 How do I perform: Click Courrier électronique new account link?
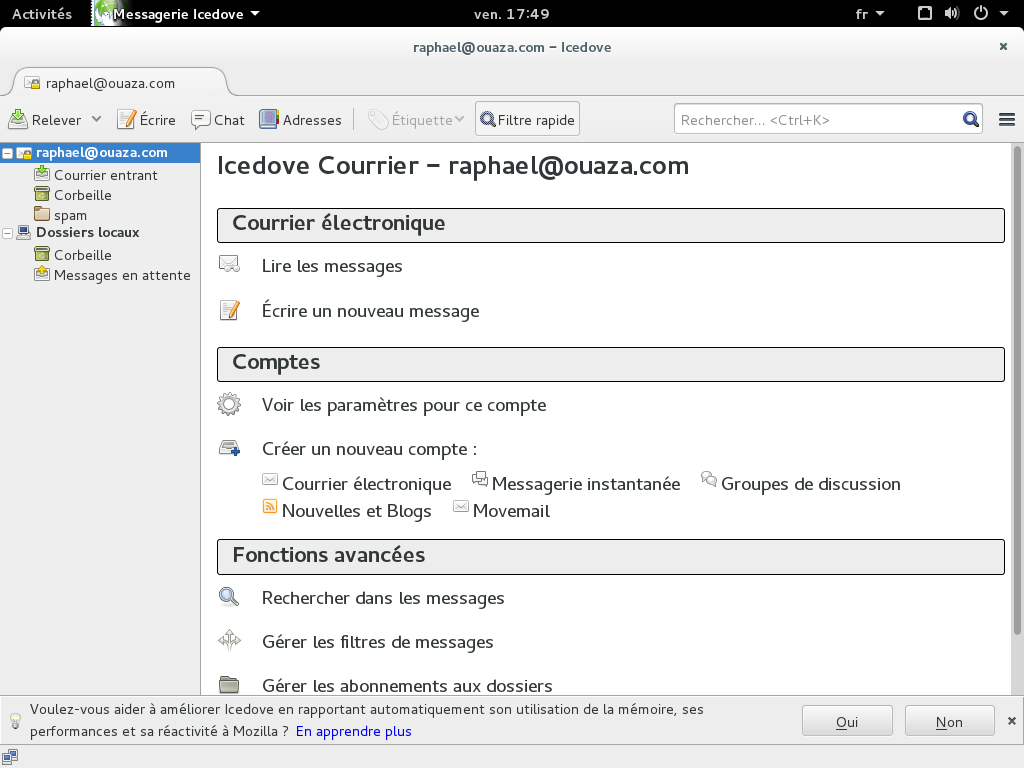[x=366, y=484]
